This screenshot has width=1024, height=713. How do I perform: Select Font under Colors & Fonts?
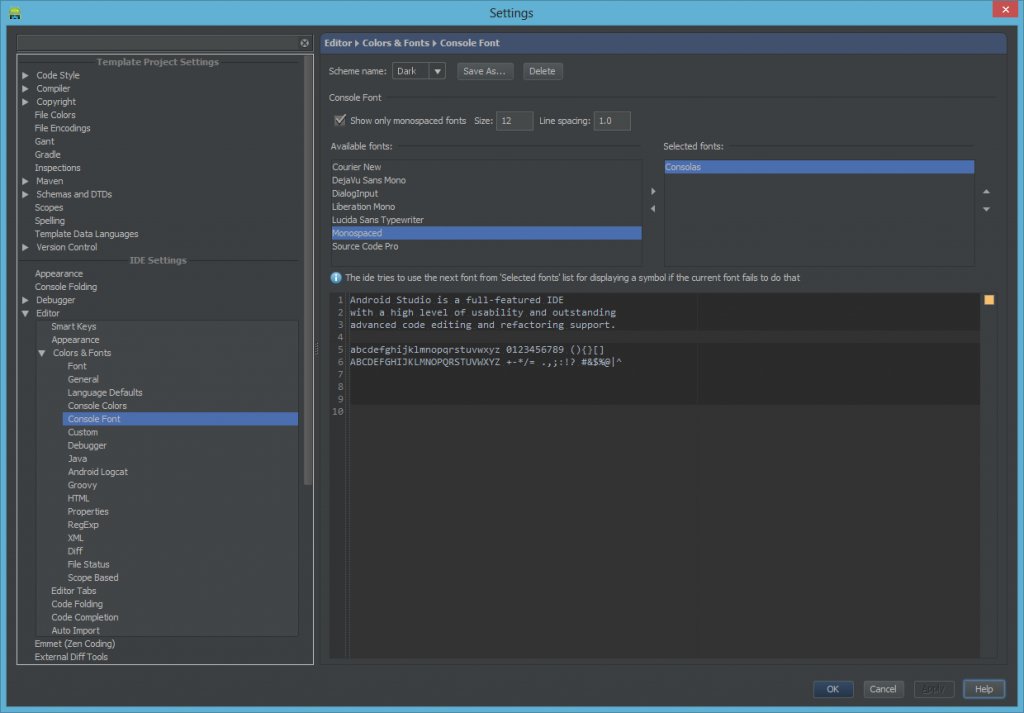(x=77, y=366)
